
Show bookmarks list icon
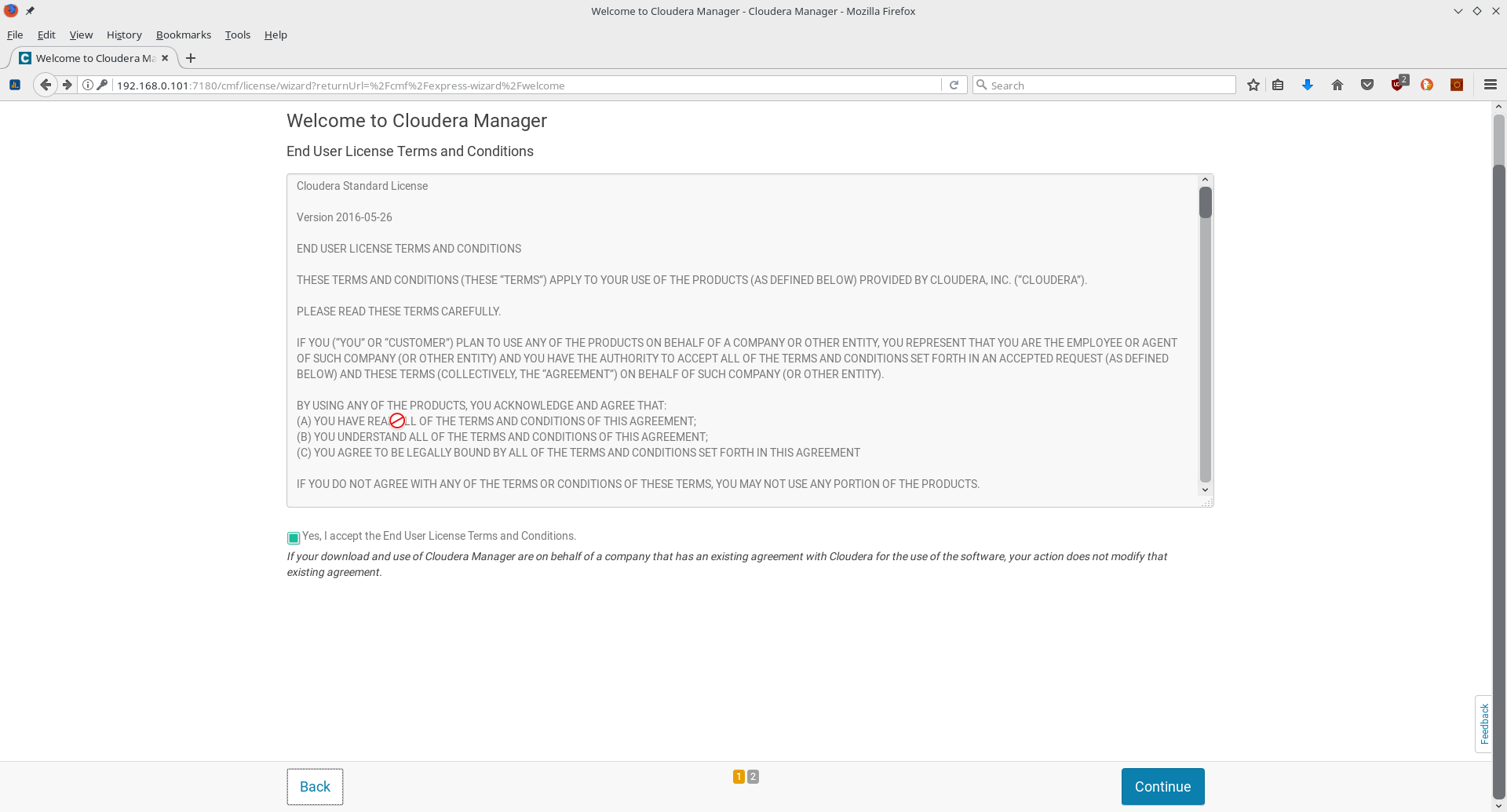[1278, 85]
